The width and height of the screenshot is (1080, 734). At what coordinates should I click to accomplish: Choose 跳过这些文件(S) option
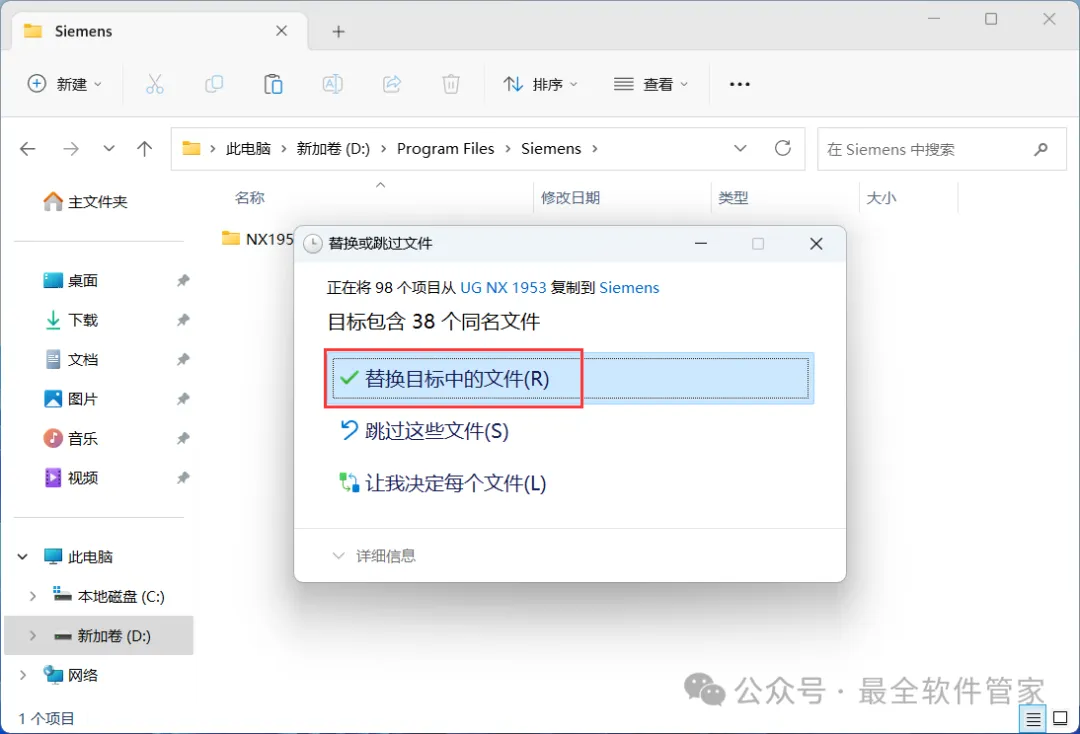[424, 432]
